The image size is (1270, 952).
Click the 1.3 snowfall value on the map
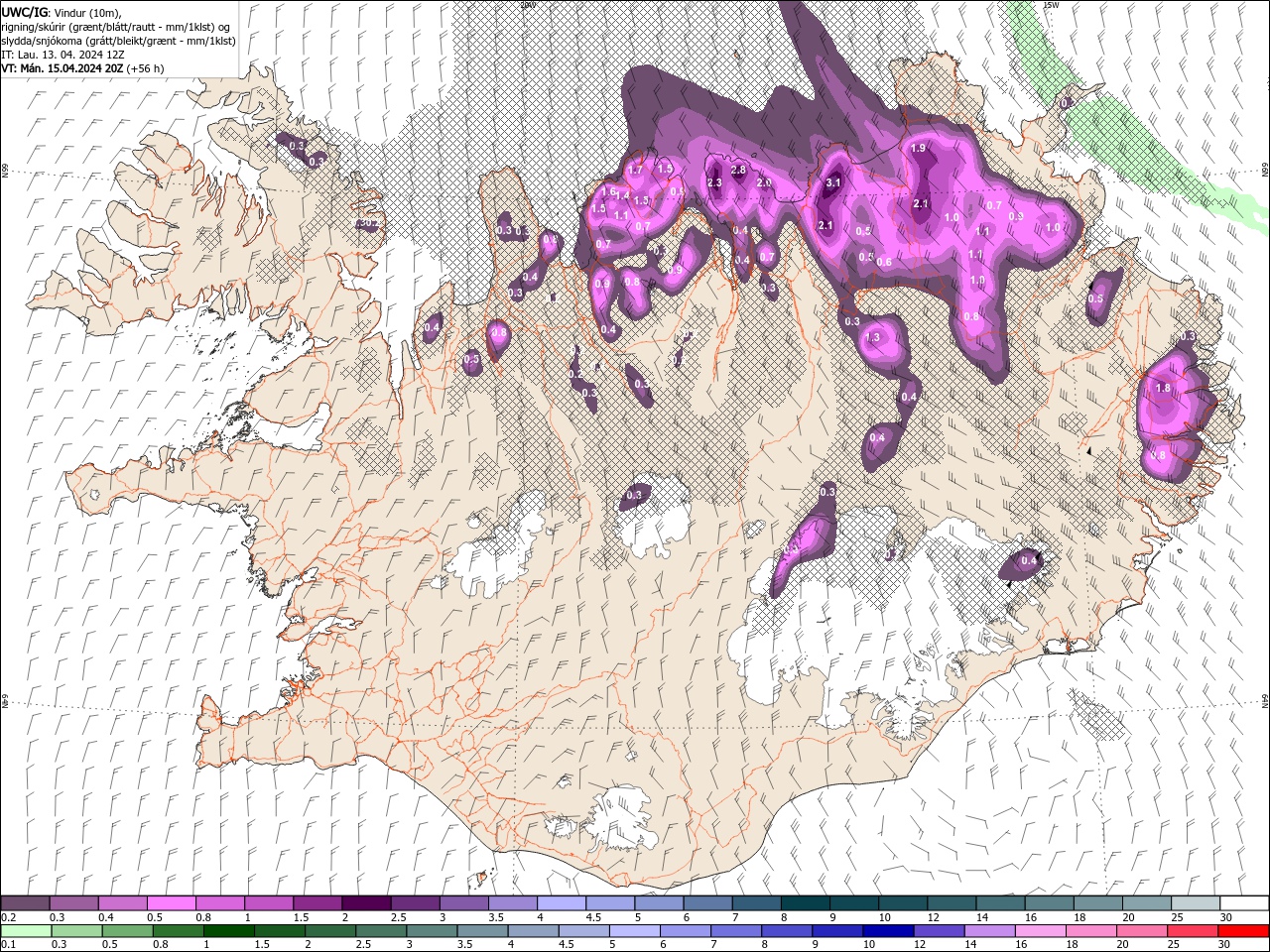coord(873,338)
